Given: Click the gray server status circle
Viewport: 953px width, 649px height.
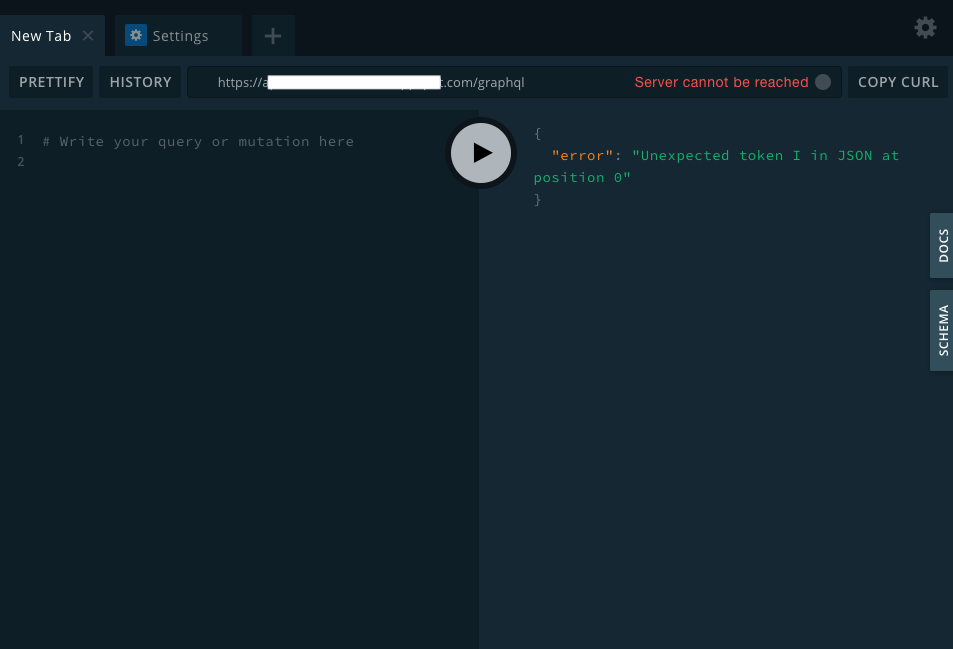Looking at the screenshot, I should (823, 82).
